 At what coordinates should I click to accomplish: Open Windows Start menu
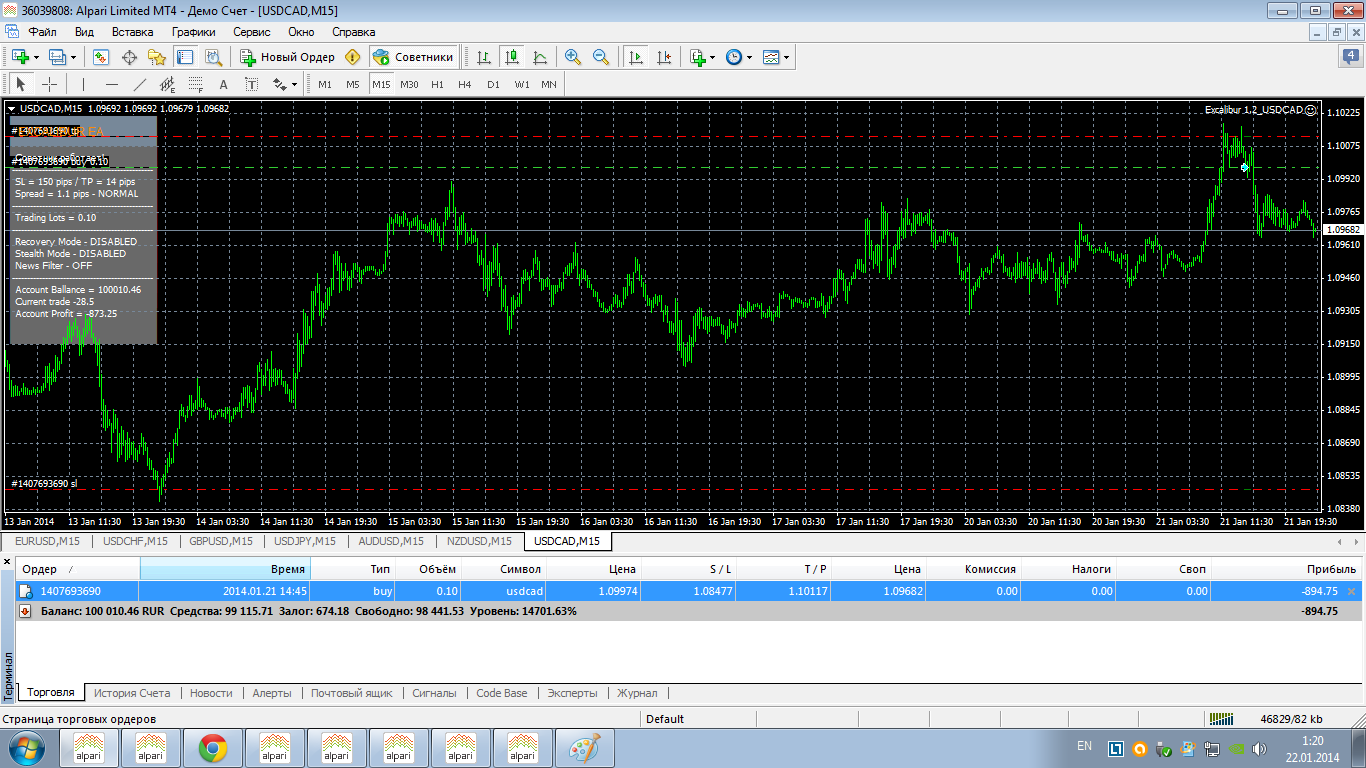[25, 748]
